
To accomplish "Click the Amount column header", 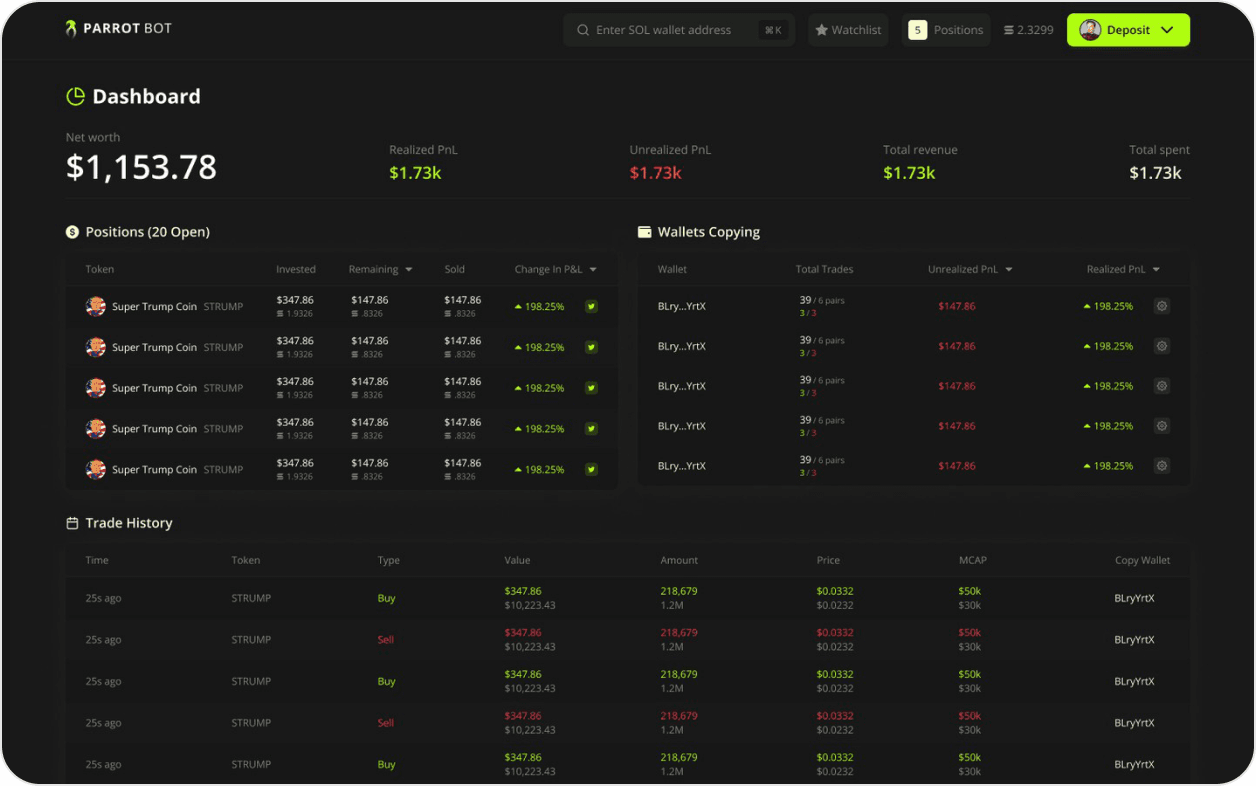I will coord(680,560).
